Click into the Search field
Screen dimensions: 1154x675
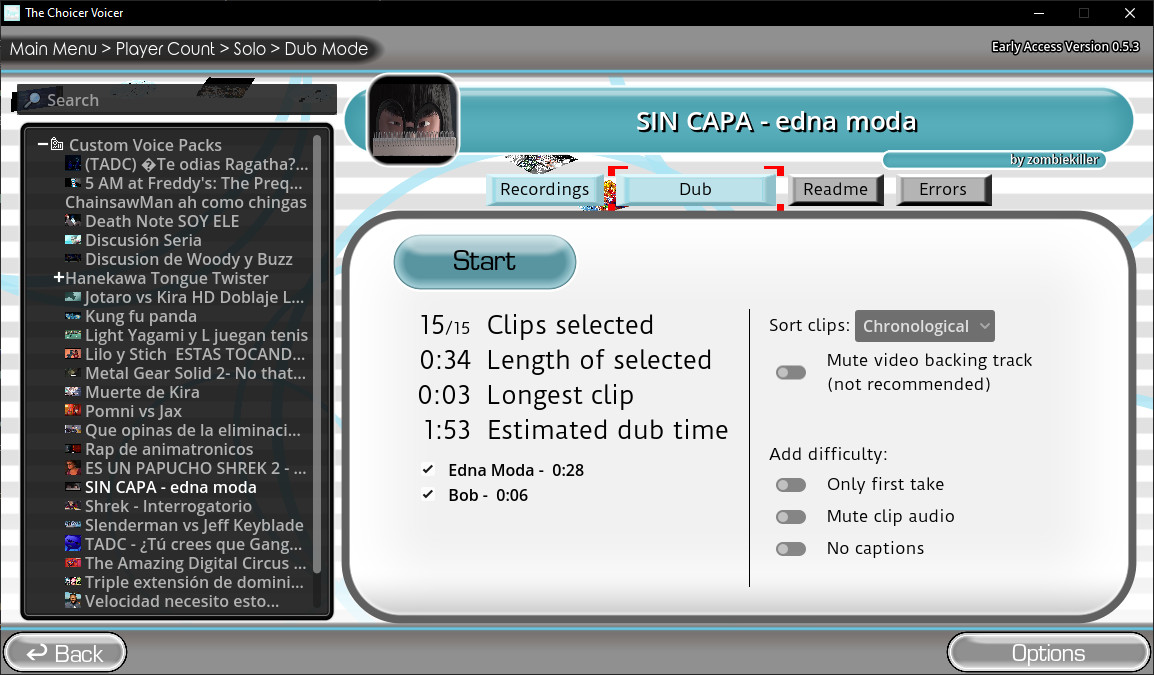pyautogui.click(x=177, y=100)
